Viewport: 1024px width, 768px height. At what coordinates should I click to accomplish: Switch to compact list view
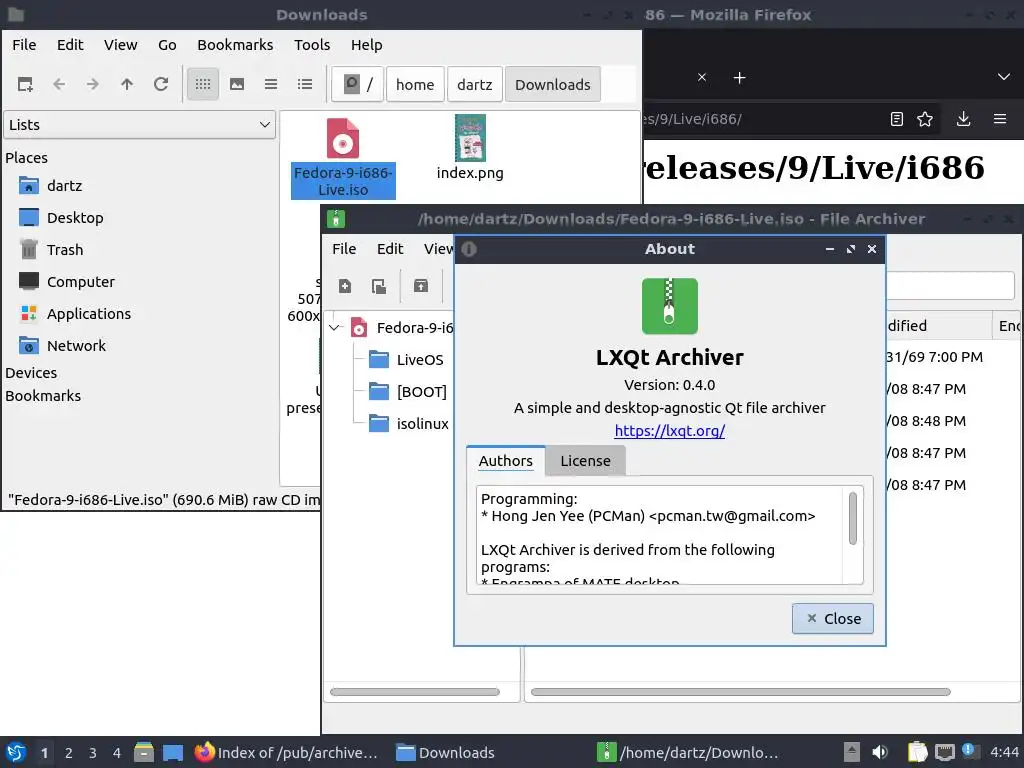pos(271,84)
